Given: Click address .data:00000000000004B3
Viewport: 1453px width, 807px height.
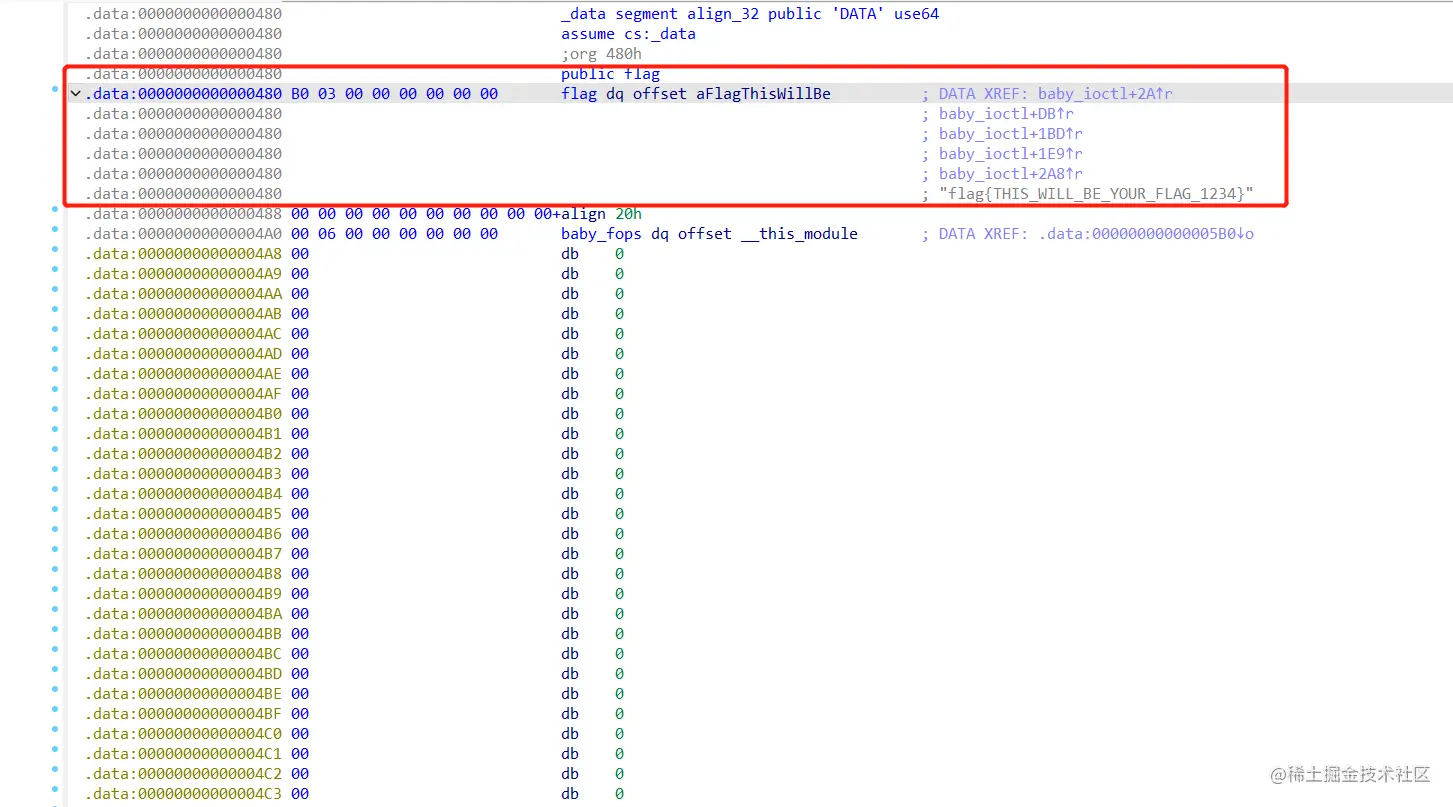Looking at the screenshot, I should [183, 474].
